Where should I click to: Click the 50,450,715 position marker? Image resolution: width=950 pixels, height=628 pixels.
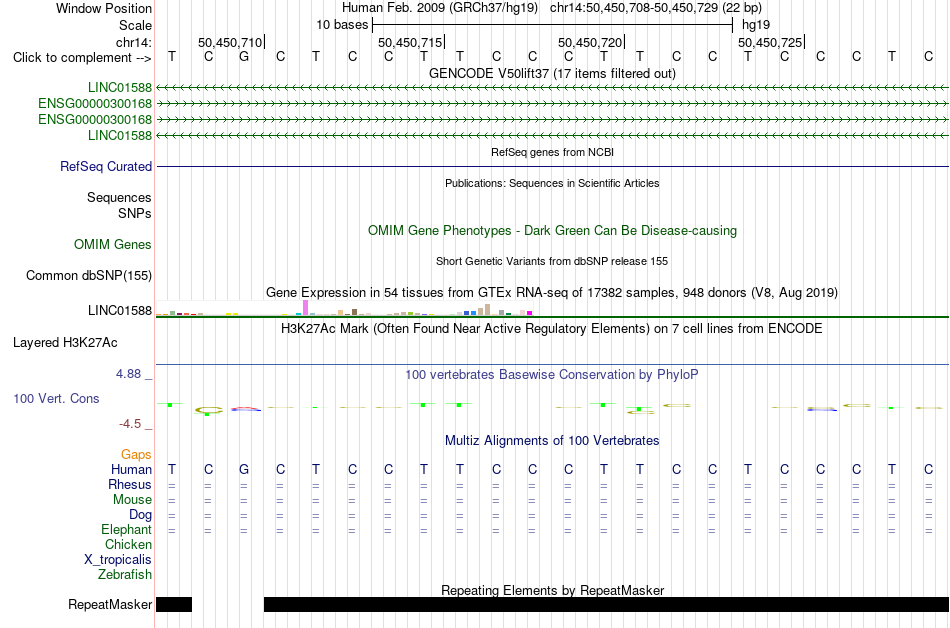pyautogui.click(x=411, y=42)
